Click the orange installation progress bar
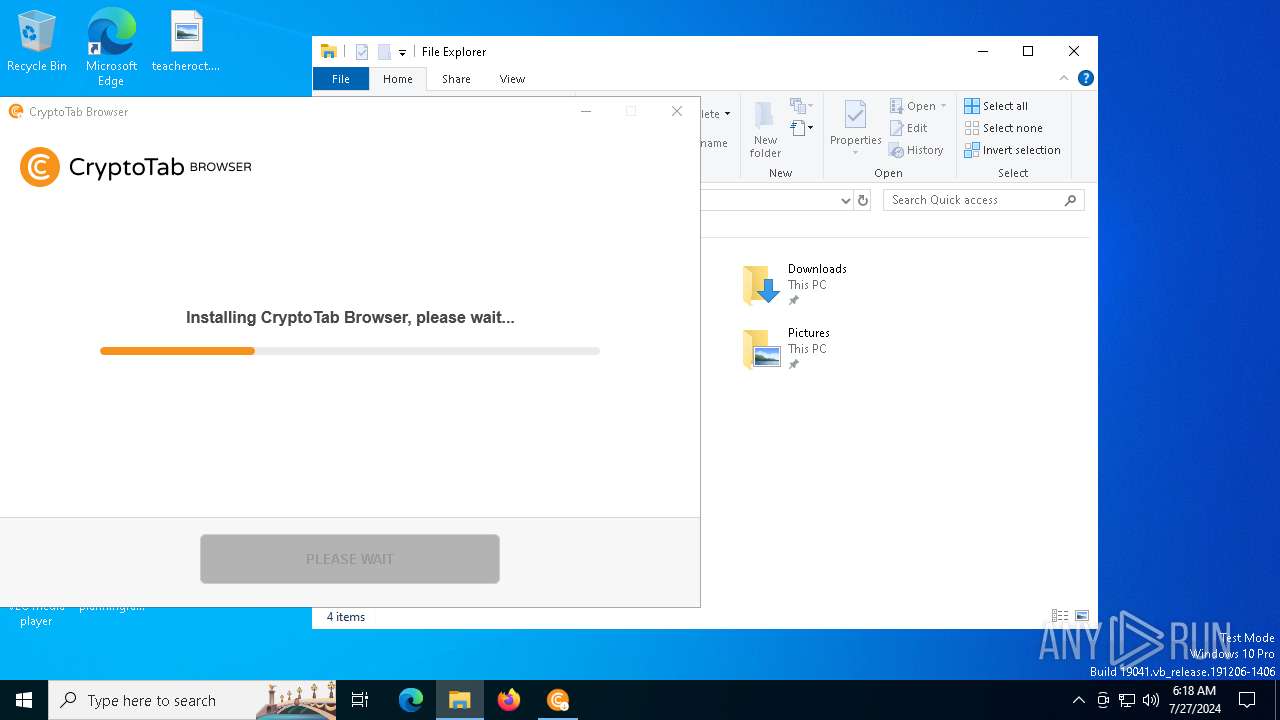The width and height of the screenshot is (1280, 720). coord(350,351)
